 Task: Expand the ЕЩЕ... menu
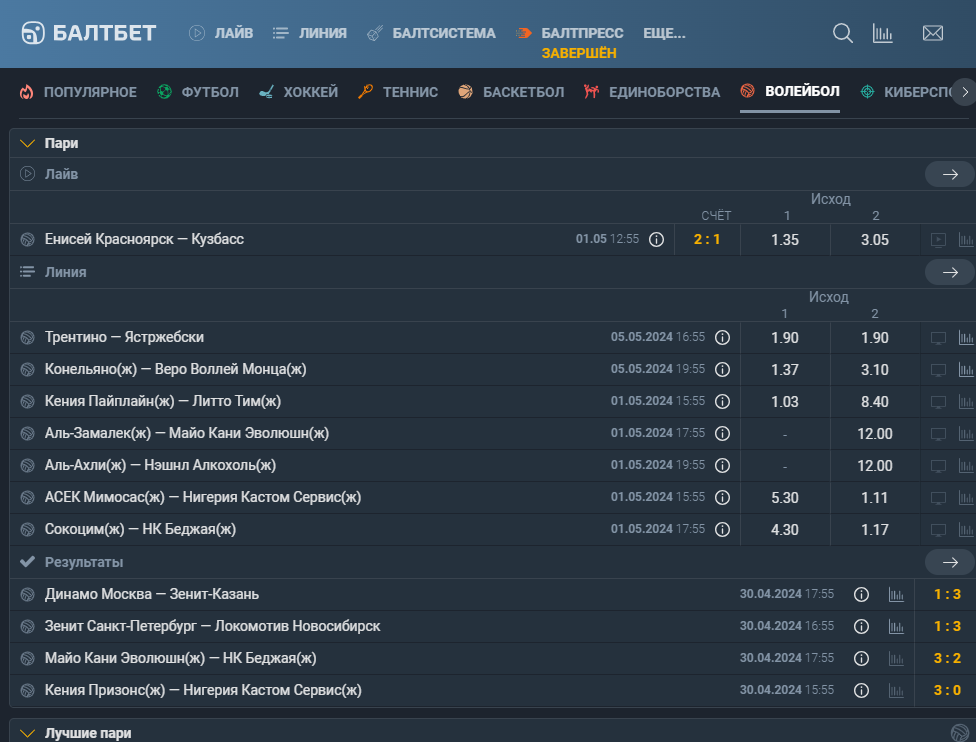[x=664, y=33]
